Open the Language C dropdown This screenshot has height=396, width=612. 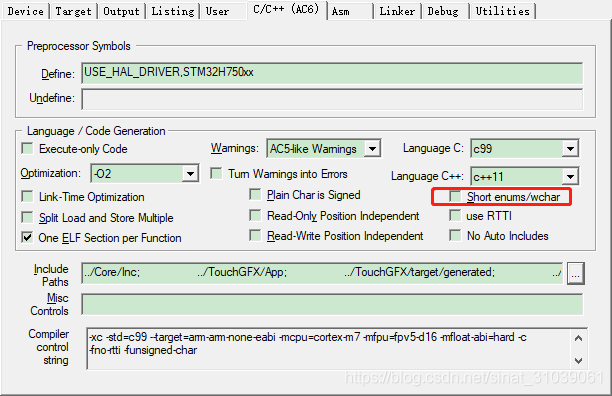(x=525, y=149)
